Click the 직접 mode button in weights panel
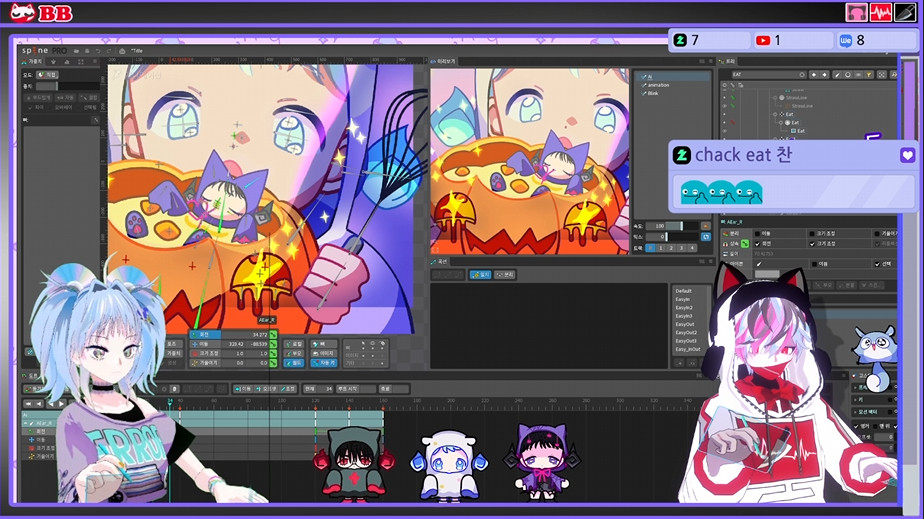924x519 pixels. coord(48,75)
